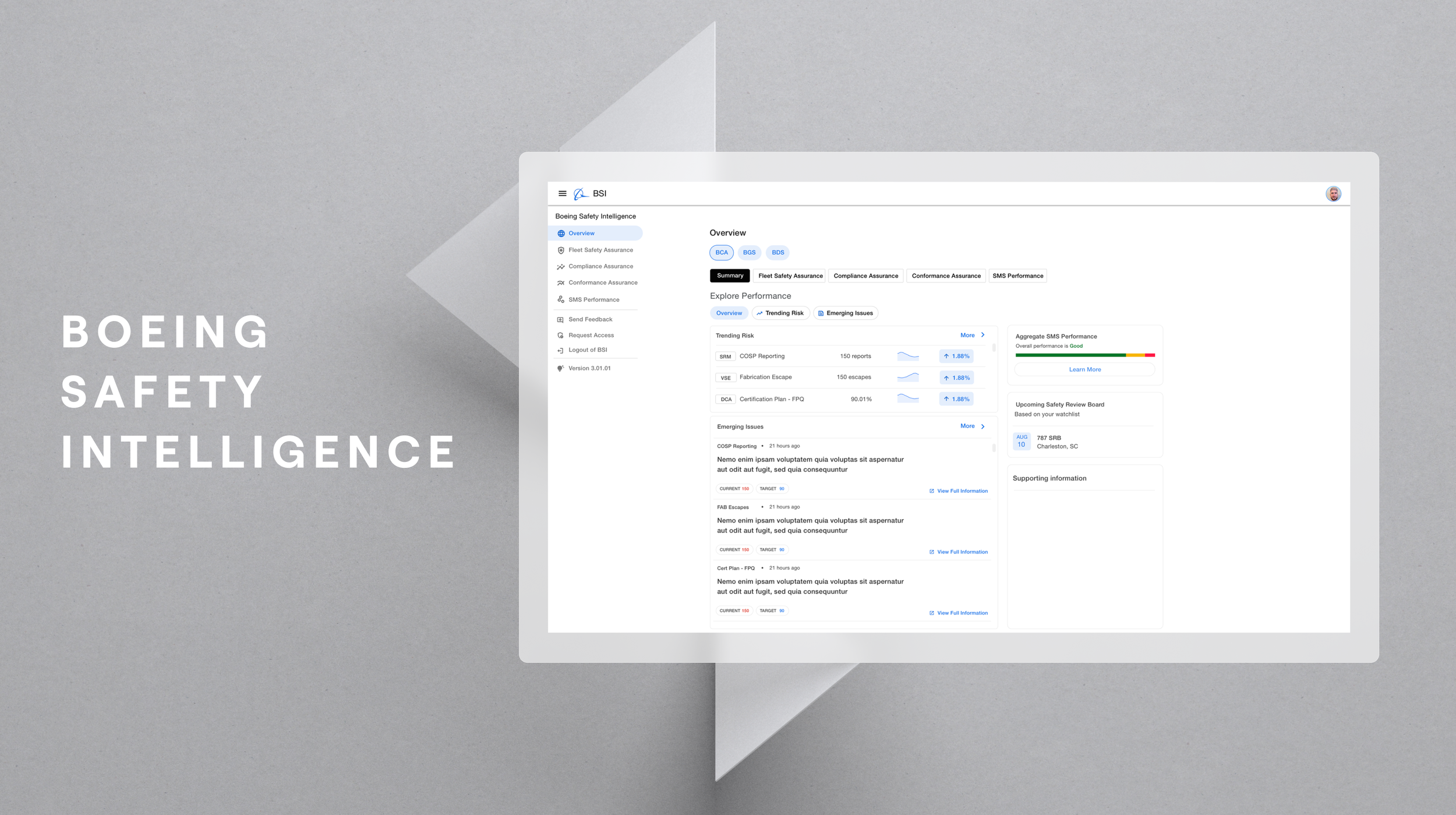Expand Emerging Issues via More chevron
Screen dimensions: 1456x815
click(983, 426)
